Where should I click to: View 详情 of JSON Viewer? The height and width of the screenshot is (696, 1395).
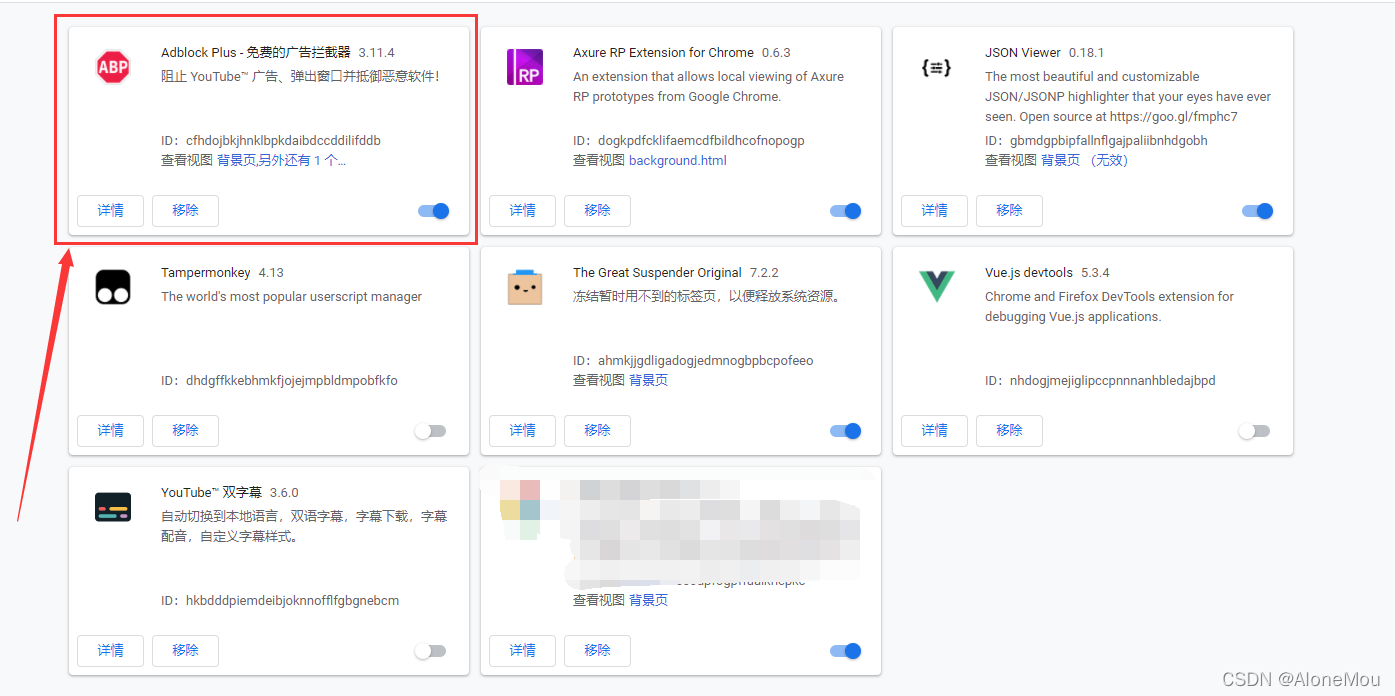click(935, 211)
